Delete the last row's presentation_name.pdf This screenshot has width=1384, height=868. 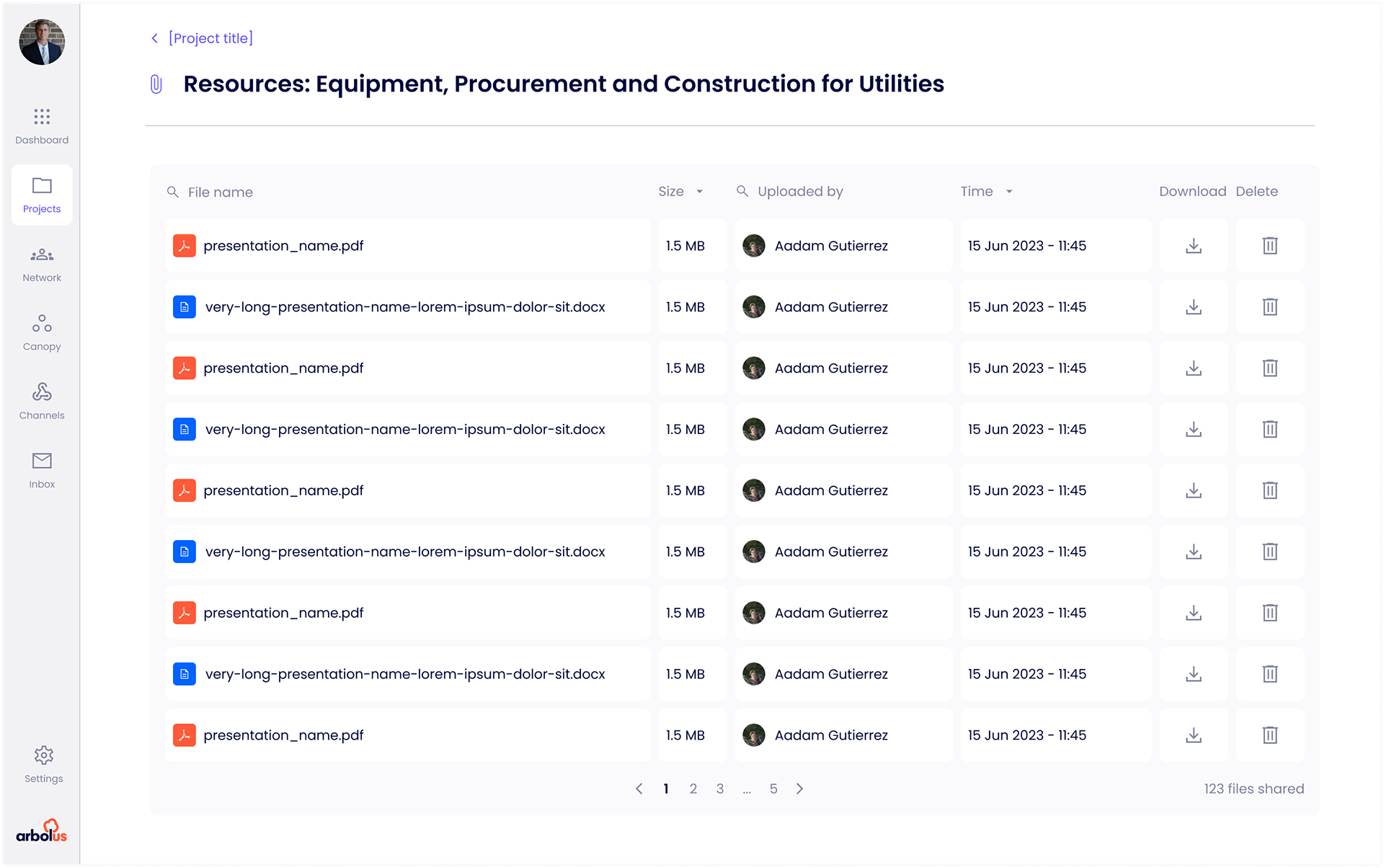(x=1270, y=736)
